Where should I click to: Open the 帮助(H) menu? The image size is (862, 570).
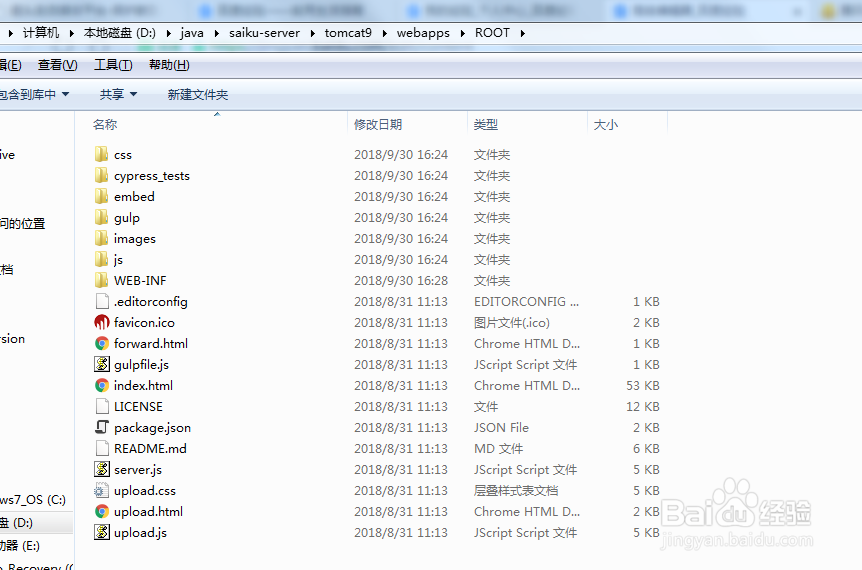[169, 65]
